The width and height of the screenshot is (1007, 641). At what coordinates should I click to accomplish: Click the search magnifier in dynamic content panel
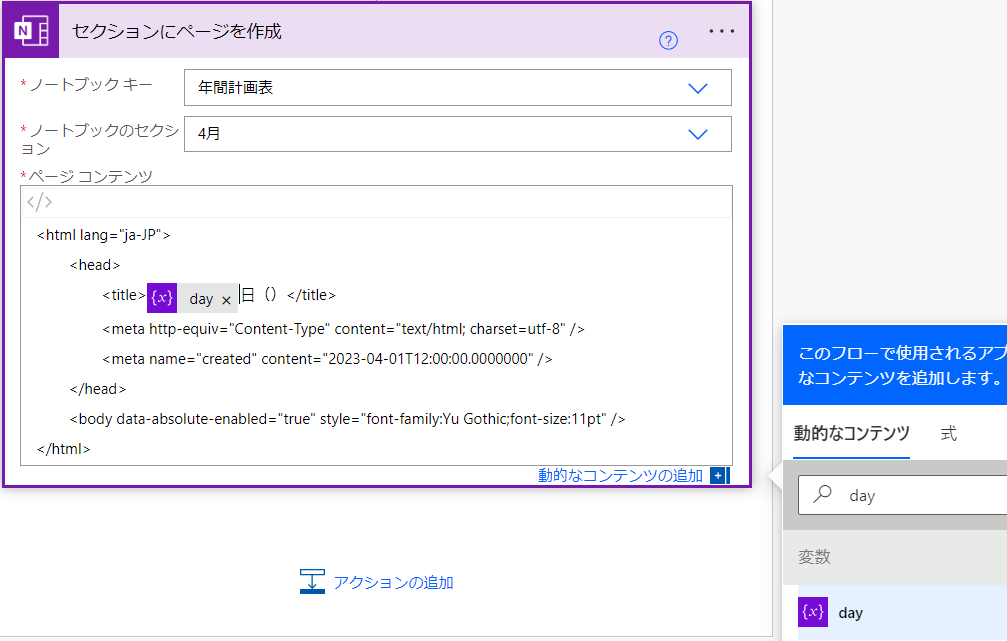(x=823, y=494)
